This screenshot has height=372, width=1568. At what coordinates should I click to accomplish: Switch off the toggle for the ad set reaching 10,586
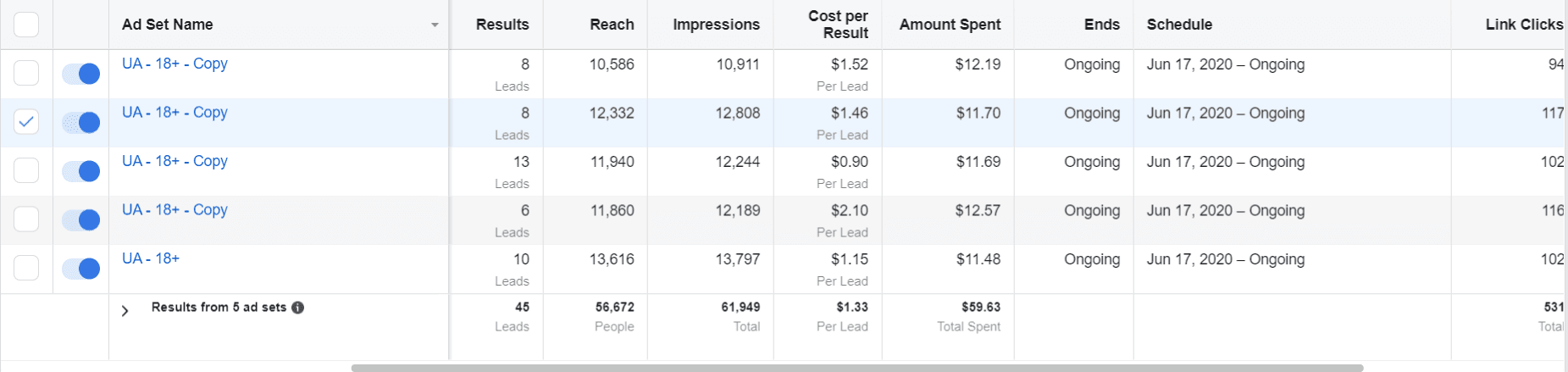81,74
